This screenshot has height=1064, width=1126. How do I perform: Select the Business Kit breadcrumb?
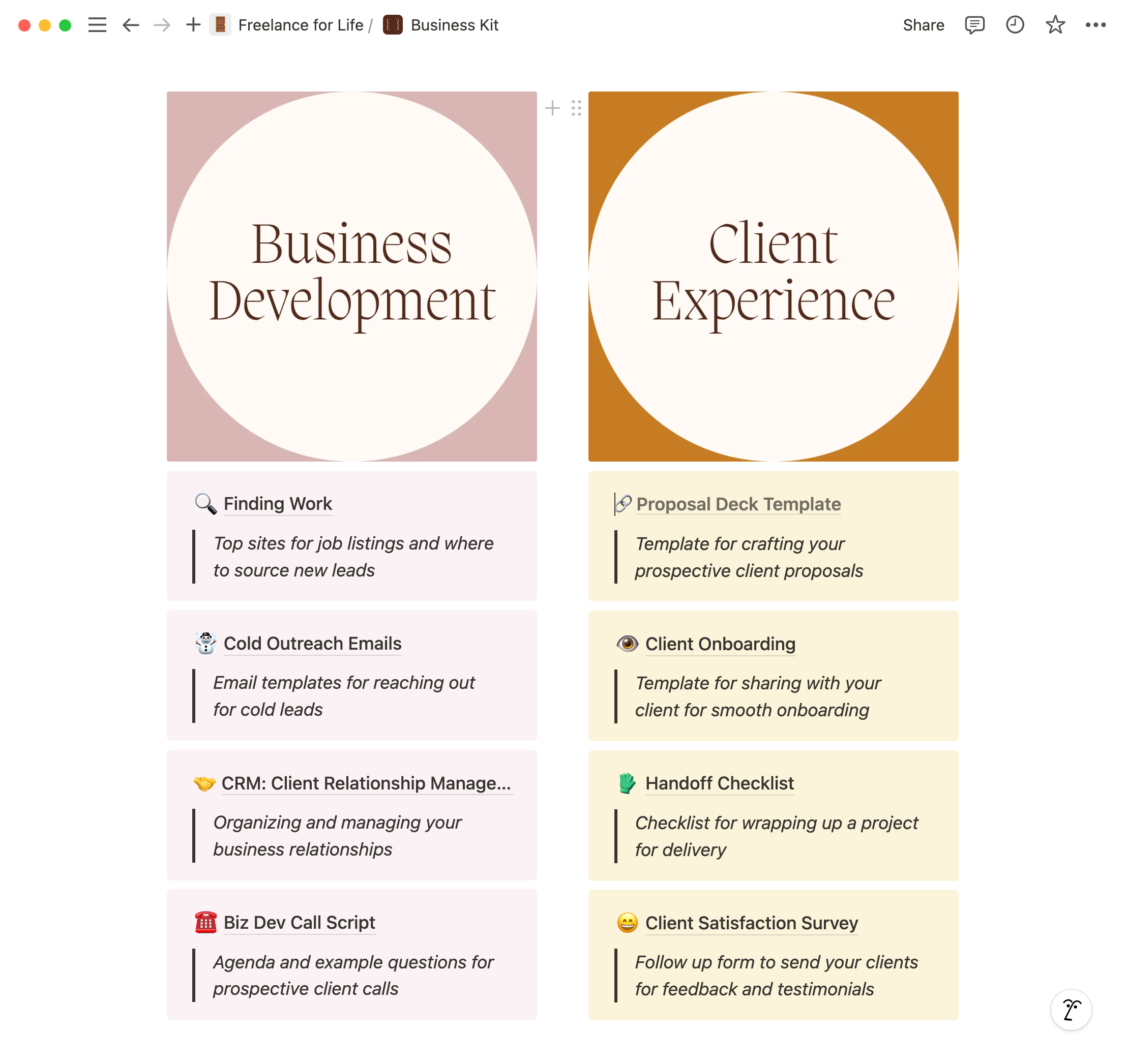tap(454, 25)
